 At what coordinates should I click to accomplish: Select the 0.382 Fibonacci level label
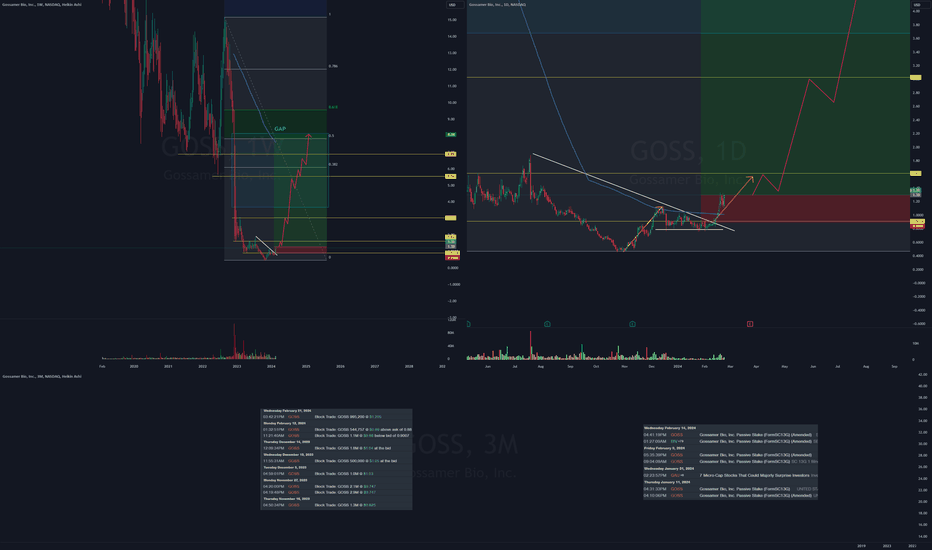click(x=333, y=164)
